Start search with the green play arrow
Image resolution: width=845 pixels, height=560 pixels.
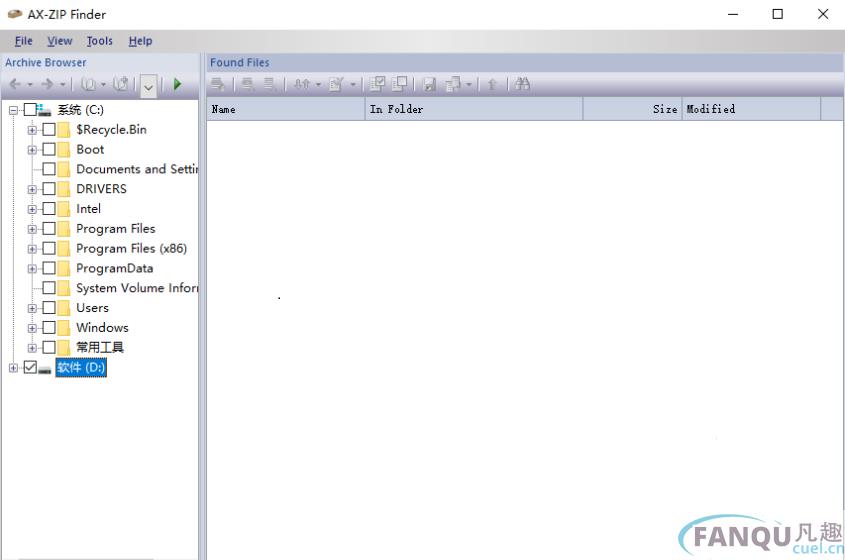(177, 84)
